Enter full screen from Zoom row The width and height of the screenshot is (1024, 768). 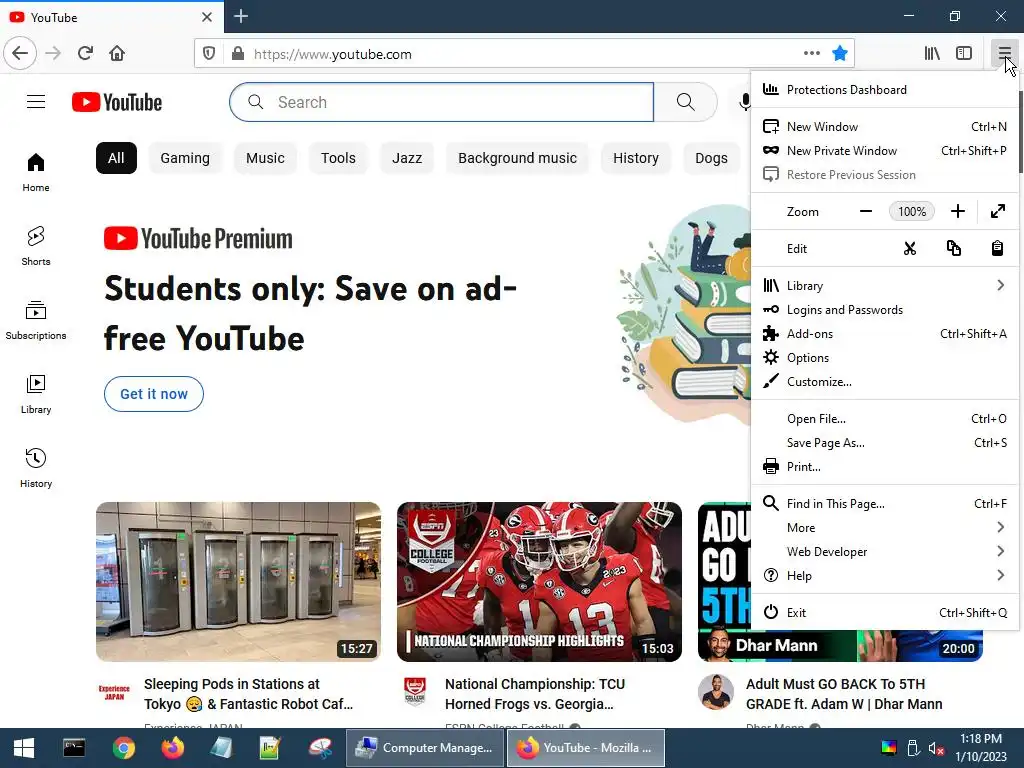[x=998, y=211]
